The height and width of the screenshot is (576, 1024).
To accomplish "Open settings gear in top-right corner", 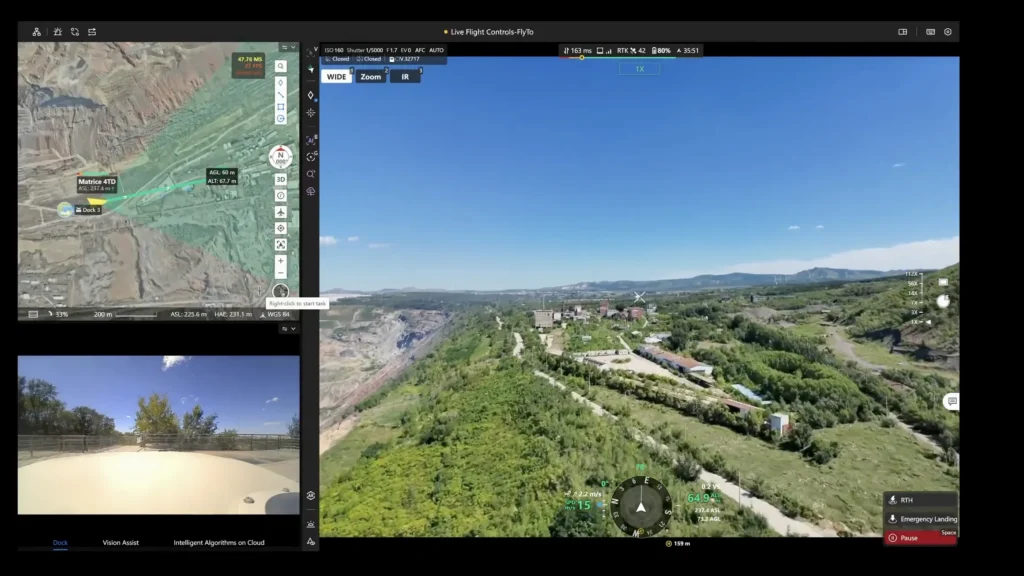I will 948,32.
